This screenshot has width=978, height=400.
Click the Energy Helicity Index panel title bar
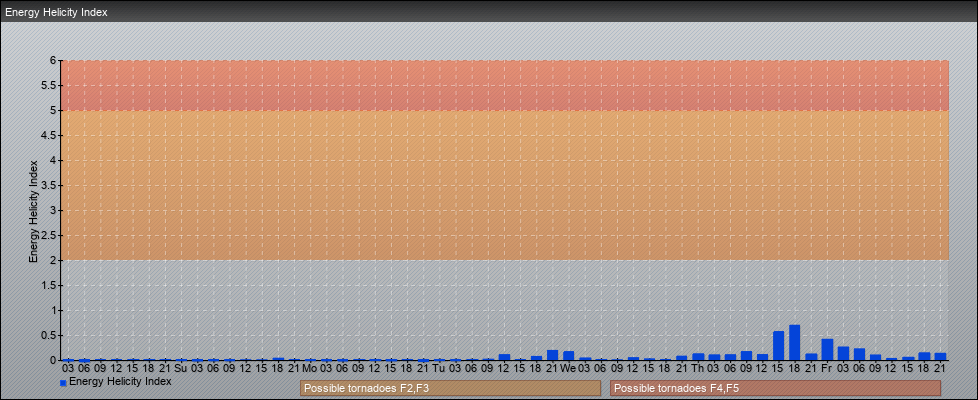[x=489, y=12]
